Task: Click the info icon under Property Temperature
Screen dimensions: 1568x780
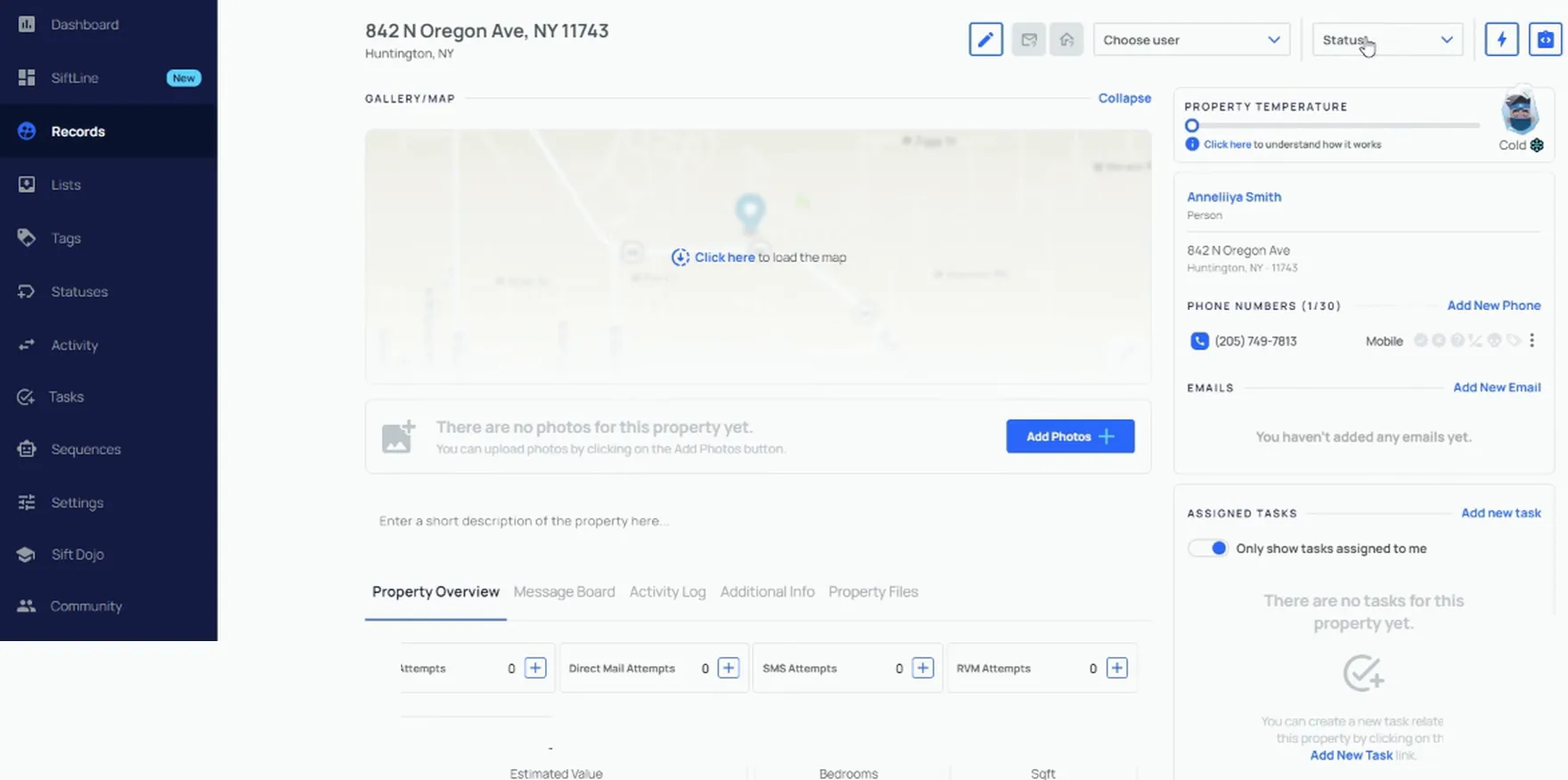Action: pyautogui.click(x=1192, y=144)
